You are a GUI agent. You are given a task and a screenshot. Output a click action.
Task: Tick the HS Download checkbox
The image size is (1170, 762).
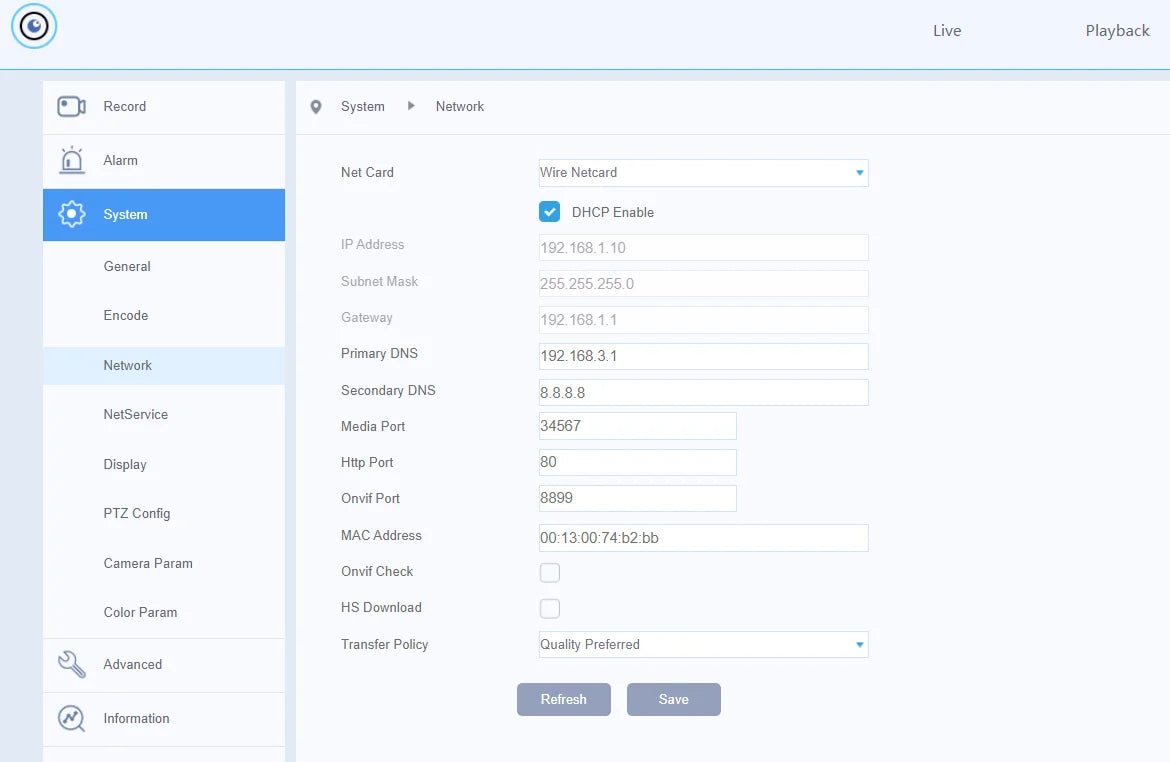point(550,608)
